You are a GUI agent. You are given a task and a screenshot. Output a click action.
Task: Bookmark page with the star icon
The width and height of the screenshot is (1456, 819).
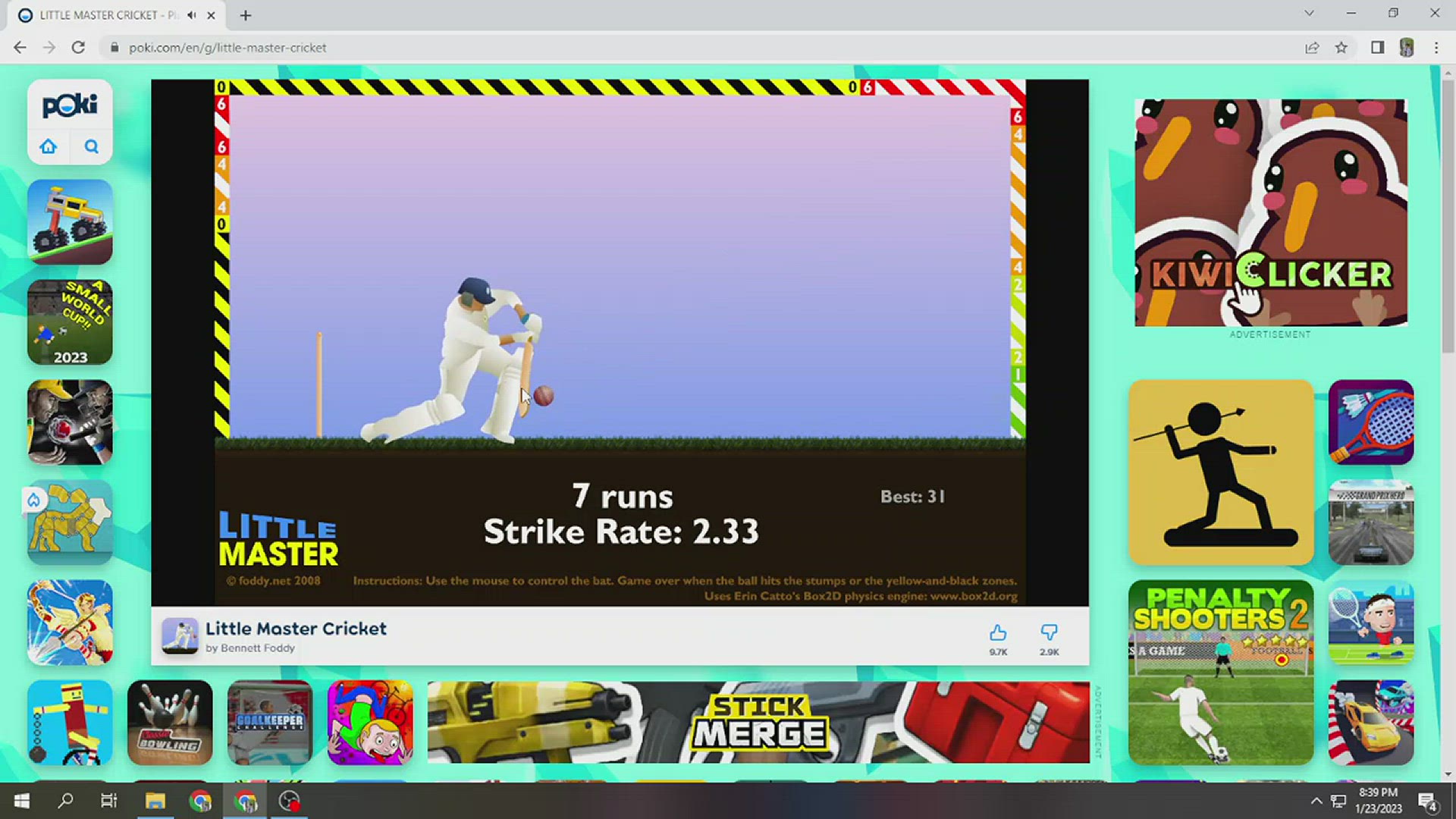1341,48
